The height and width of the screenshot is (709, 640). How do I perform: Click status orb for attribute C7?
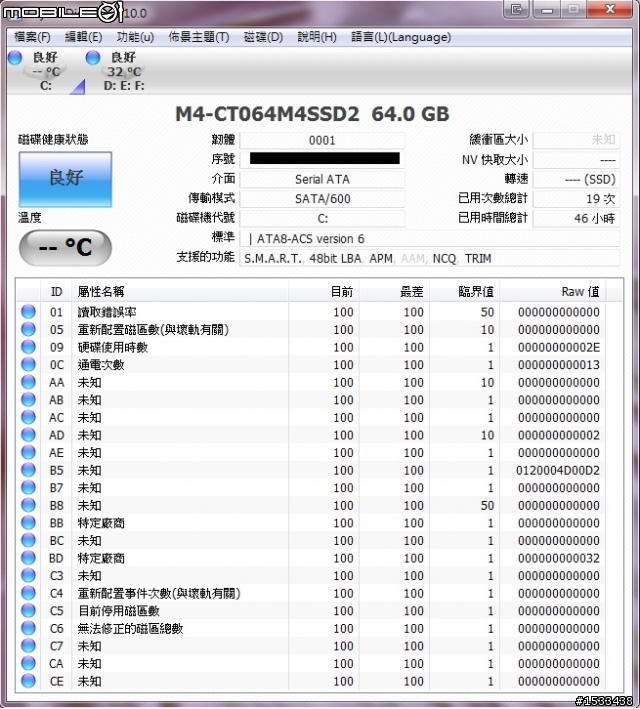point(28,646)
